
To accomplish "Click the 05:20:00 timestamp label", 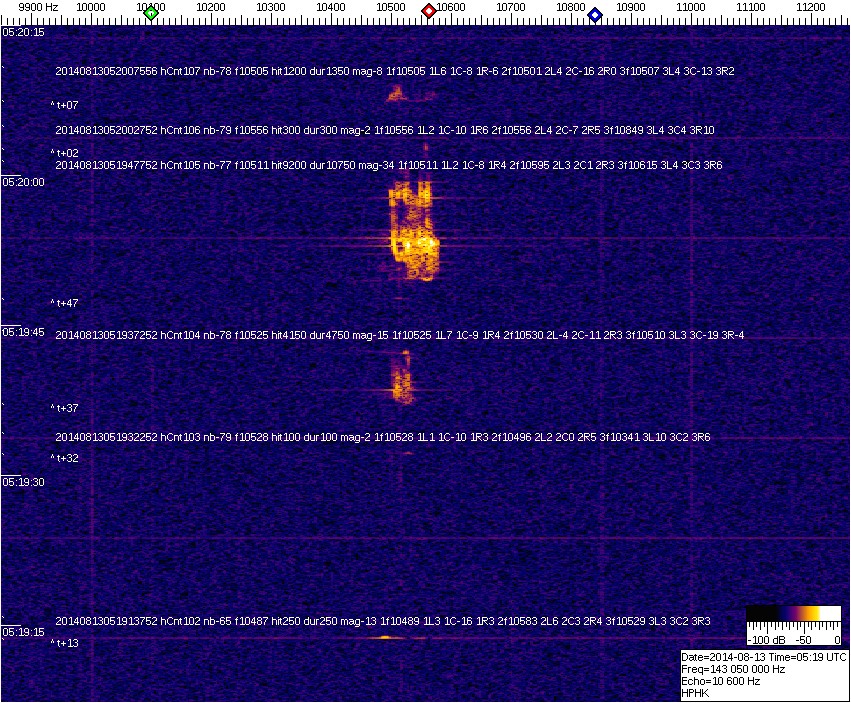I will point(23,182).
